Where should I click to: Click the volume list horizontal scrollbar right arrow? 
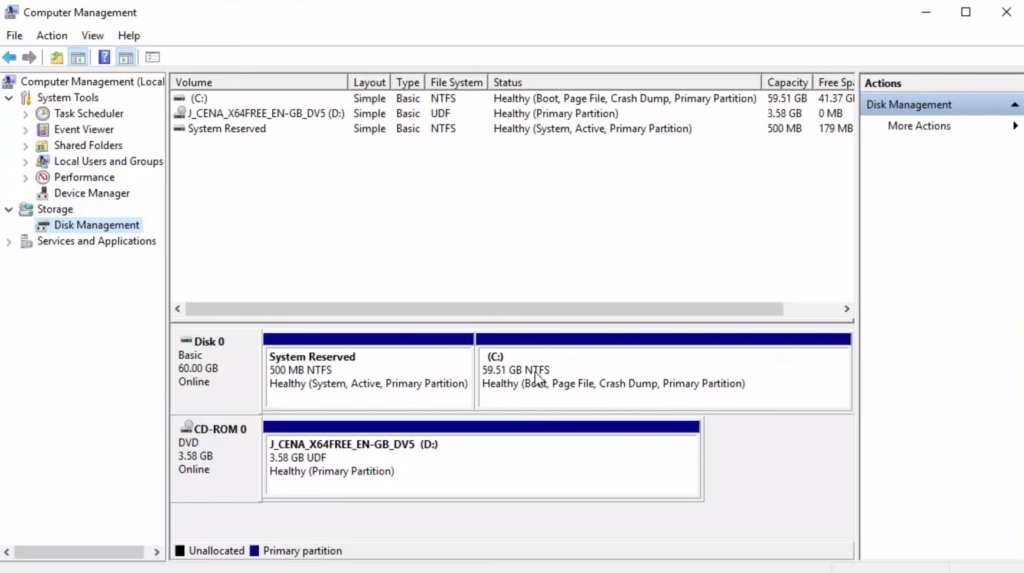pos(846,309)
